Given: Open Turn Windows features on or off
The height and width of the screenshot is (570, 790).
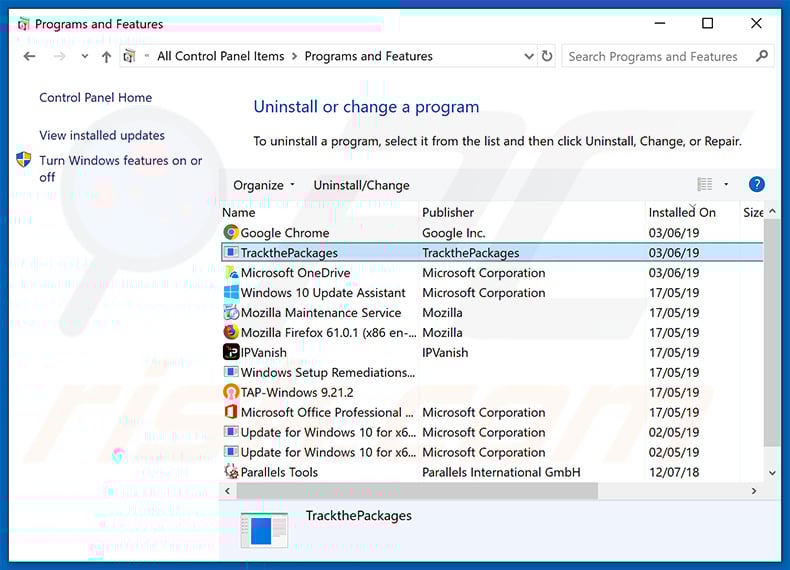Looking at the screenshot, I should (120, 168).
